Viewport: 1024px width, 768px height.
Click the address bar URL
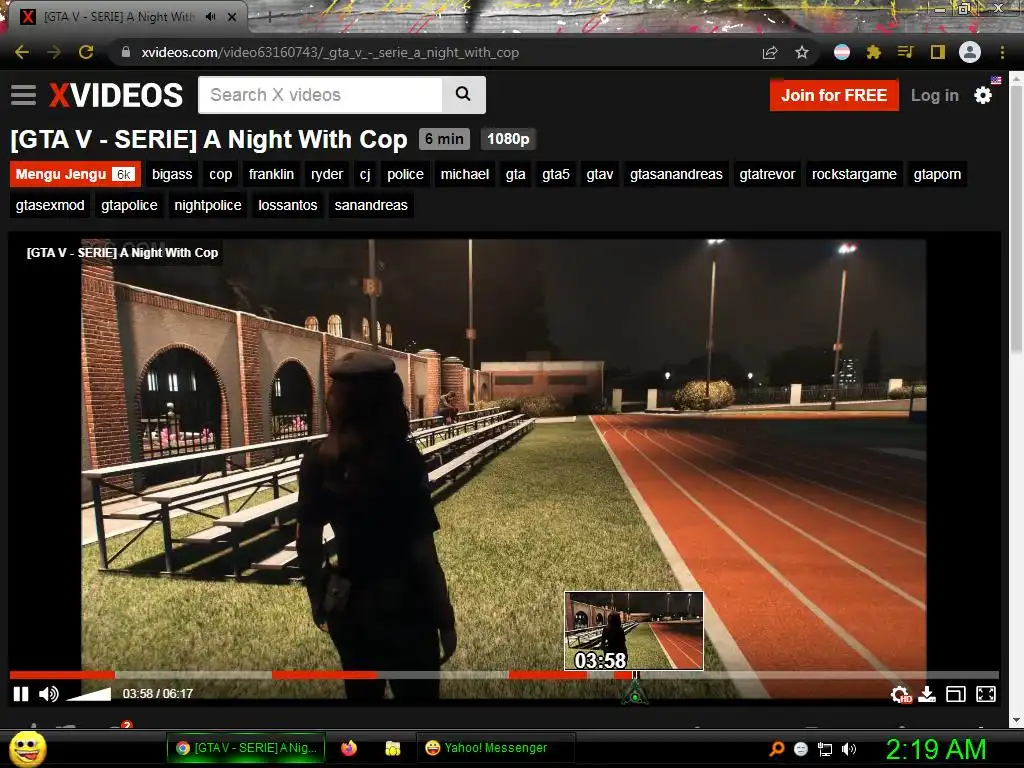click(x=330, y=52)
